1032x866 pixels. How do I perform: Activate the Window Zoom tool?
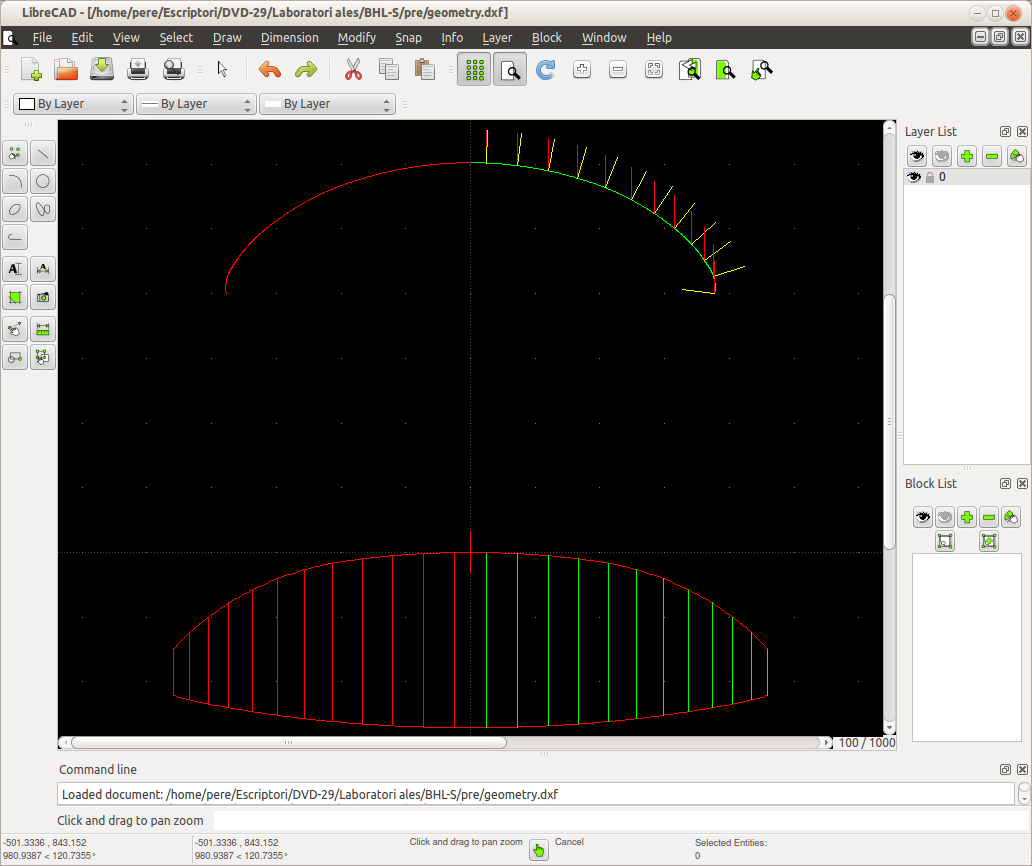725,69
